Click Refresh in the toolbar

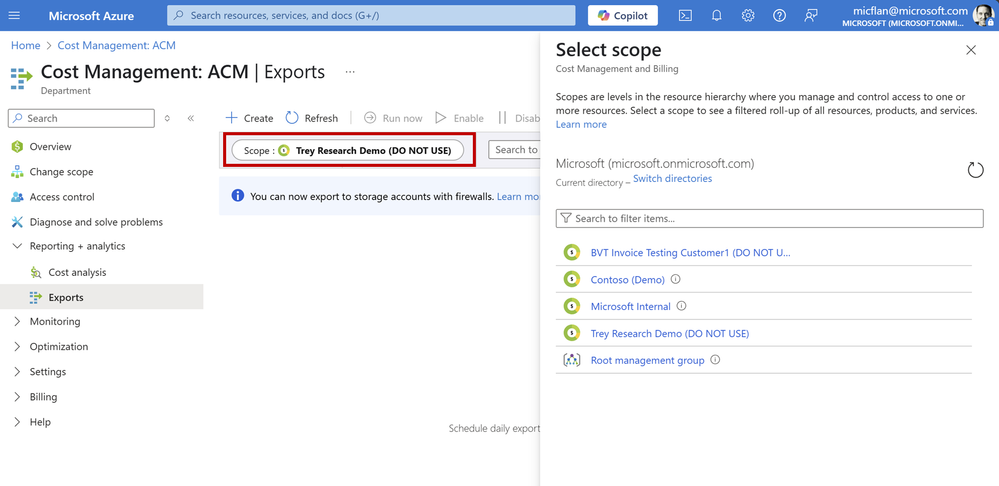pos(312,118)
